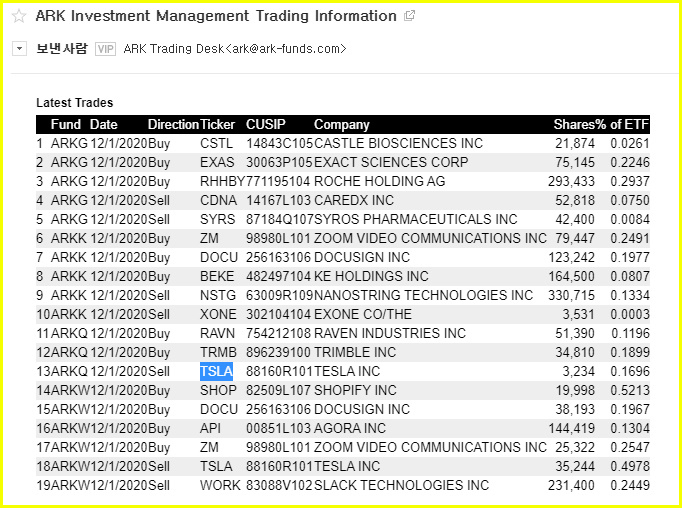Click the Latest Trades heading
This screenshot has width=682, height=508.
tap(74, 103)
